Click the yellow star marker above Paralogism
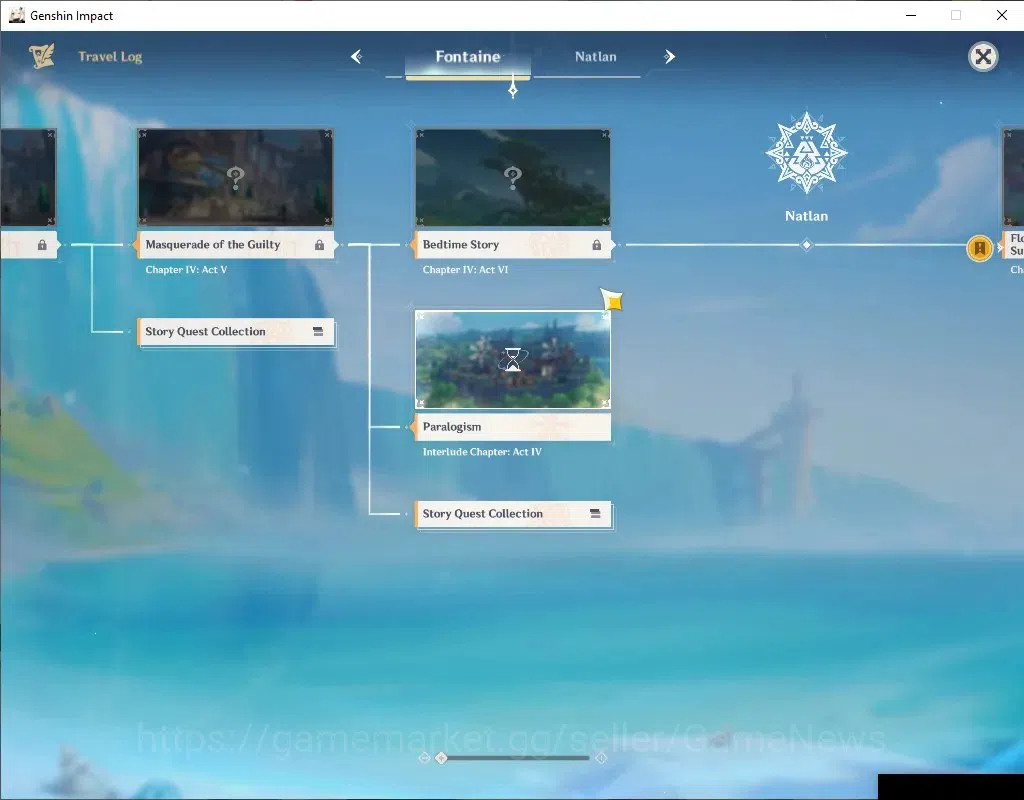The width and height of the screenshot is (1024, 800). [613, 300]
